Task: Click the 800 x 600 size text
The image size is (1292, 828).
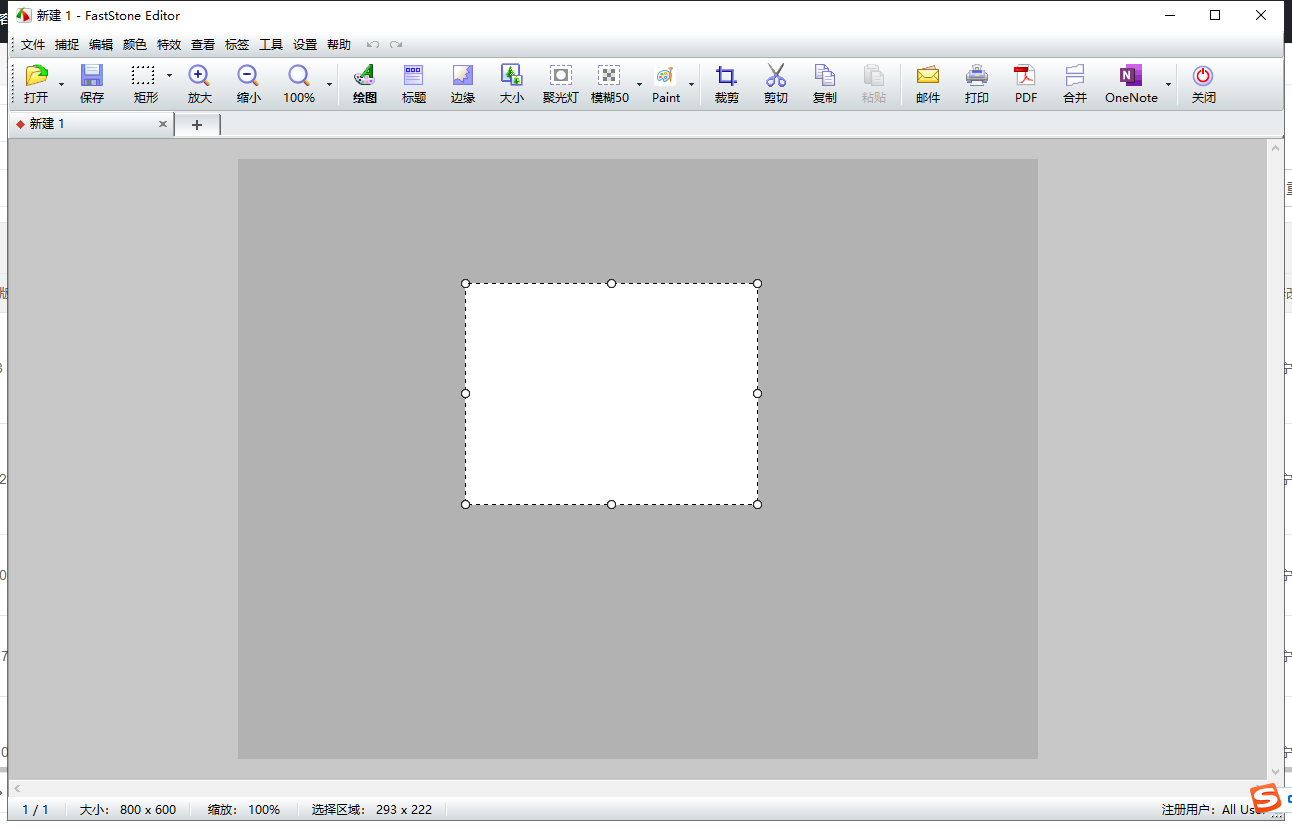Action: pos(148,810)
